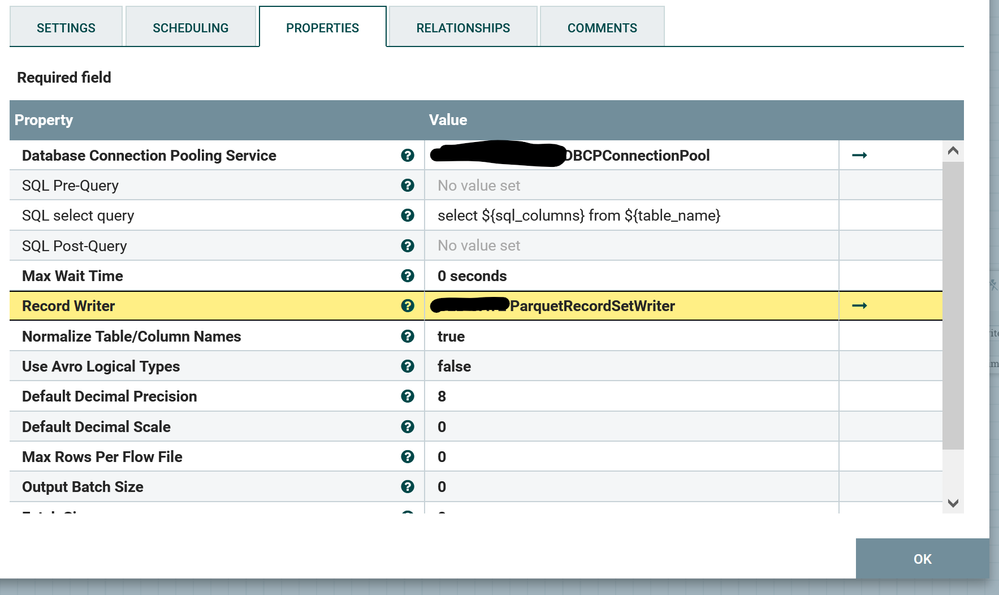Click Record Writer help icon
Viewport: 999px width, 595px height.
408,306
